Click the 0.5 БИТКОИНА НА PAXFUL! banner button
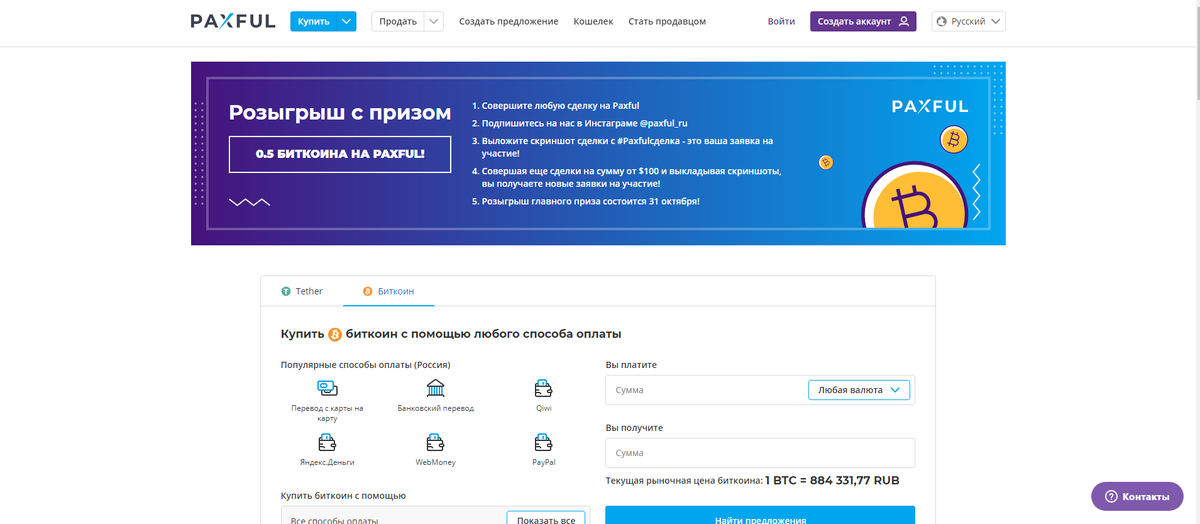1200x524 pixels. pos(340,154)
